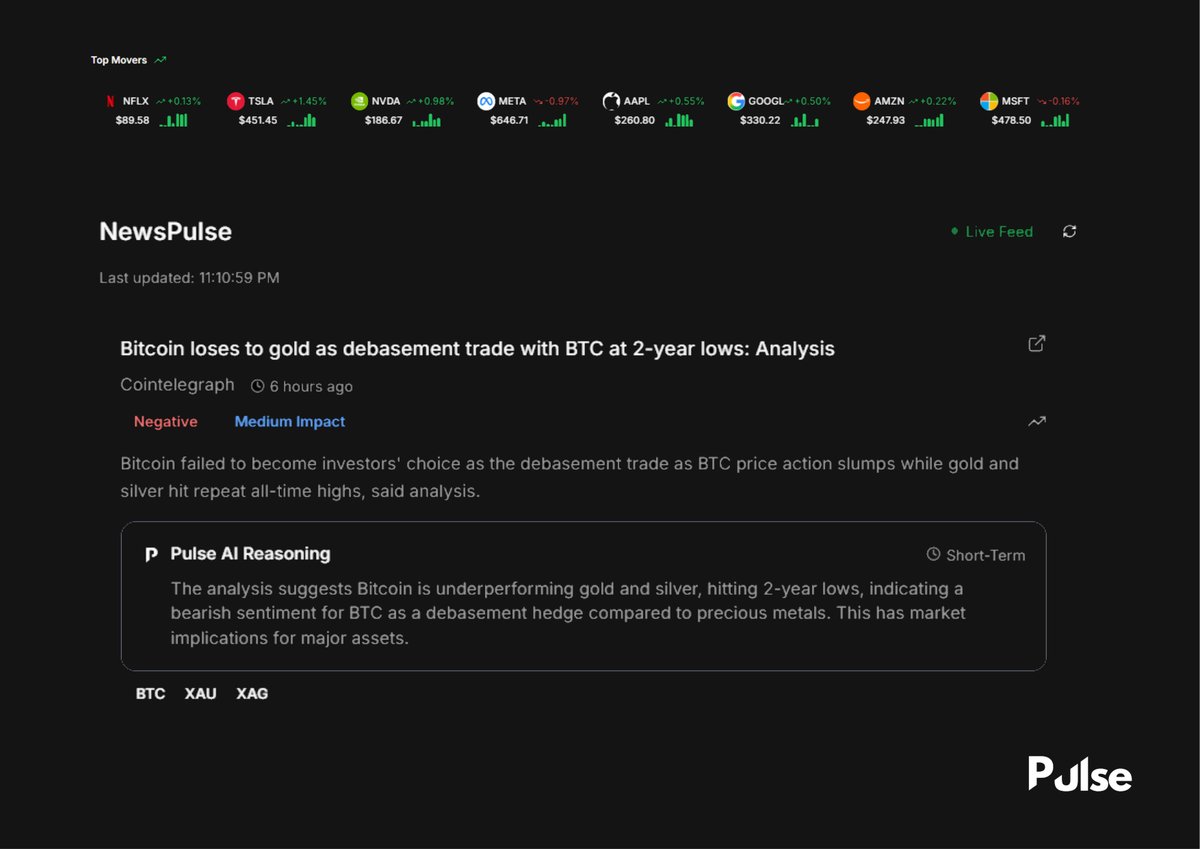Click the Last updated timestamp
Image resolution: width=1200 pixels, height=849 pixels.
tap(189, 278)
